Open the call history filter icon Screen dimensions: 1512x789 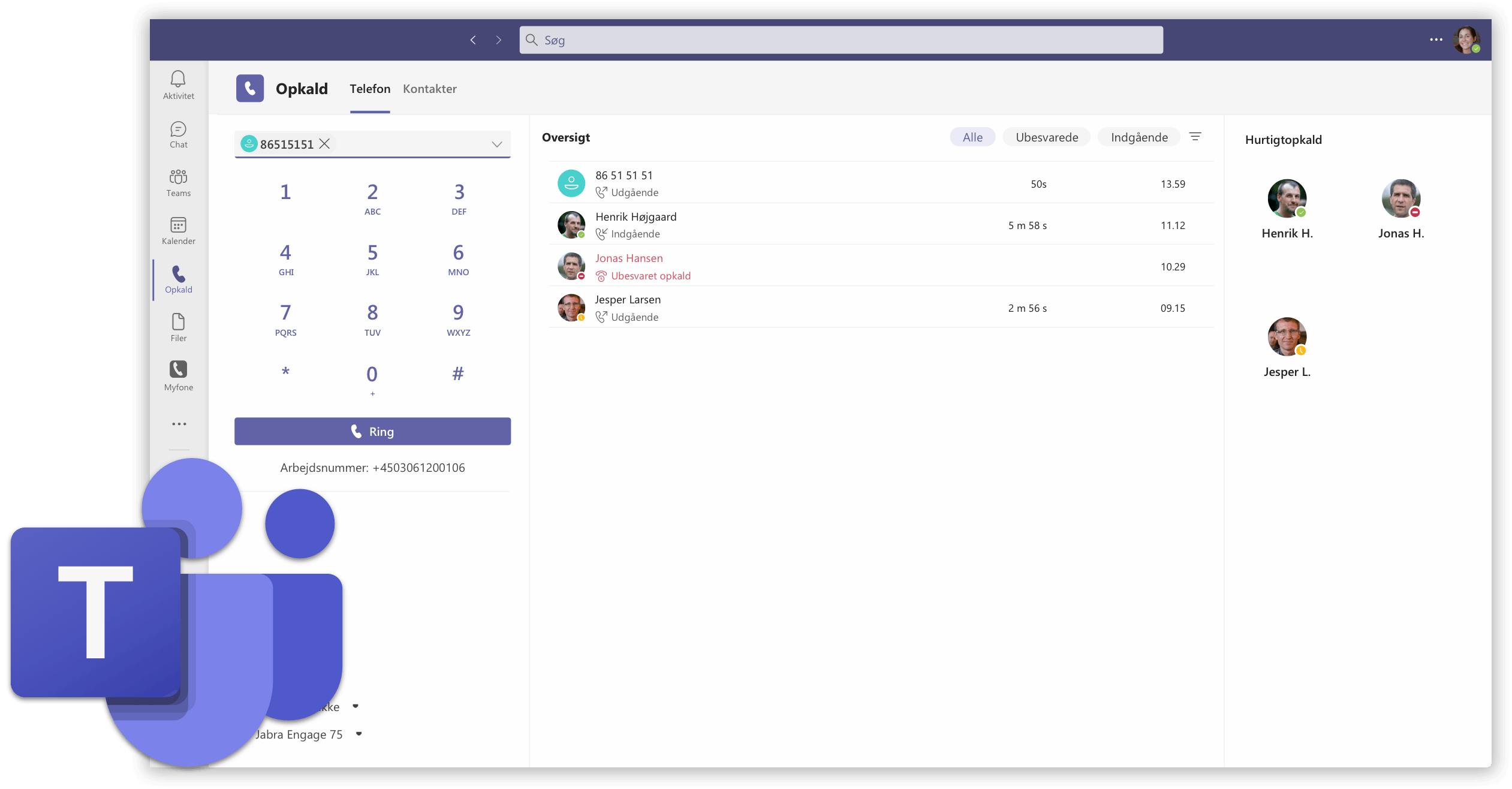point(1195,137)
